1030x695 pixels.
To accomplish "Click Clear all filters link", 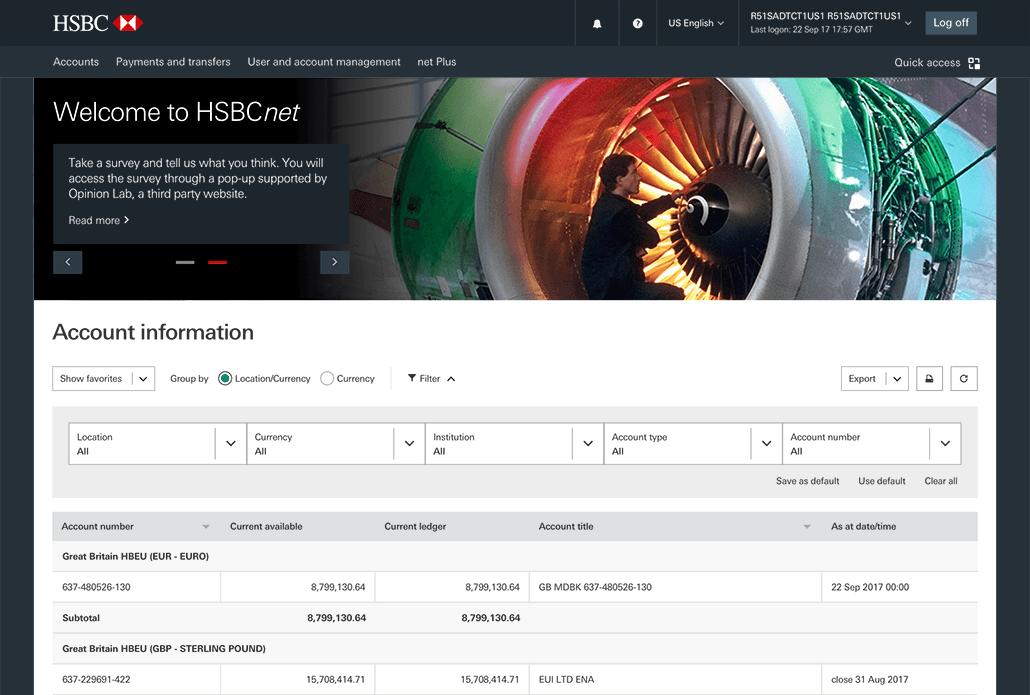I will pyautogui.click(x=941, y=481).
